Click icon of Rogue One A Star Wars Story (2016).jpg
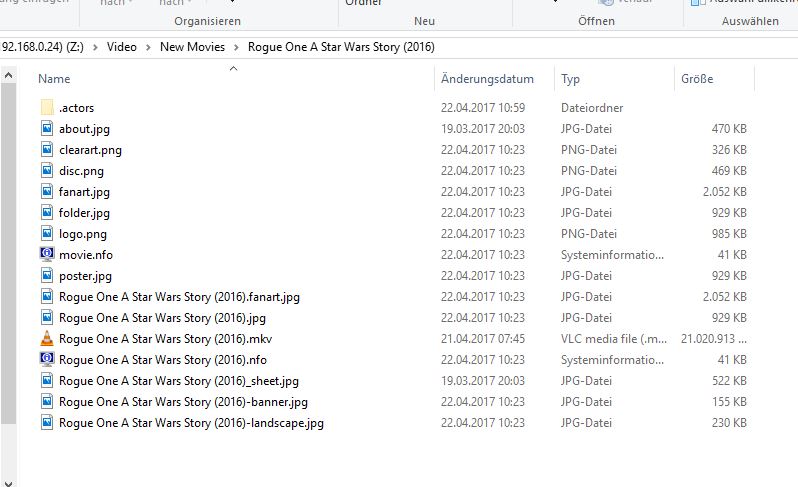 pos(47,318)
